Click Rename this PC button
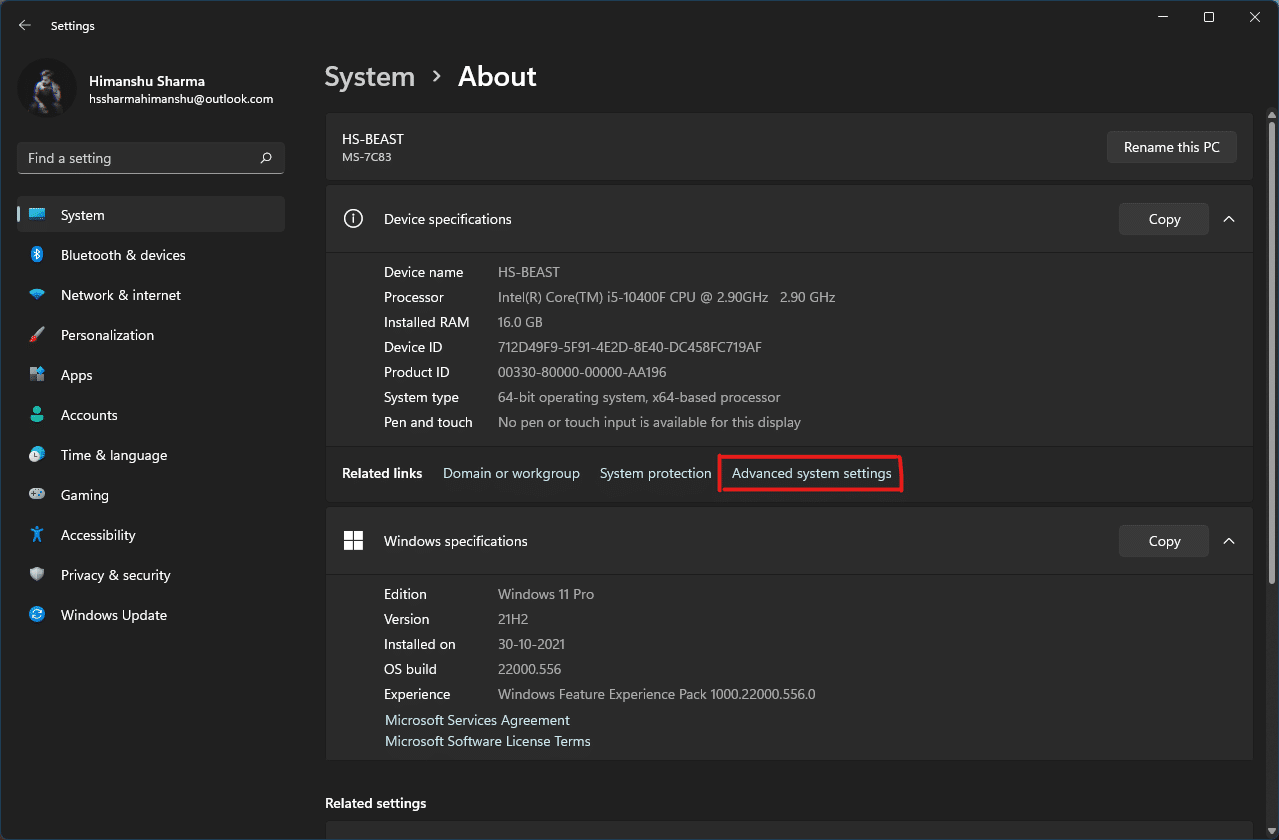1279x840 pixels. pos(1172,147)
